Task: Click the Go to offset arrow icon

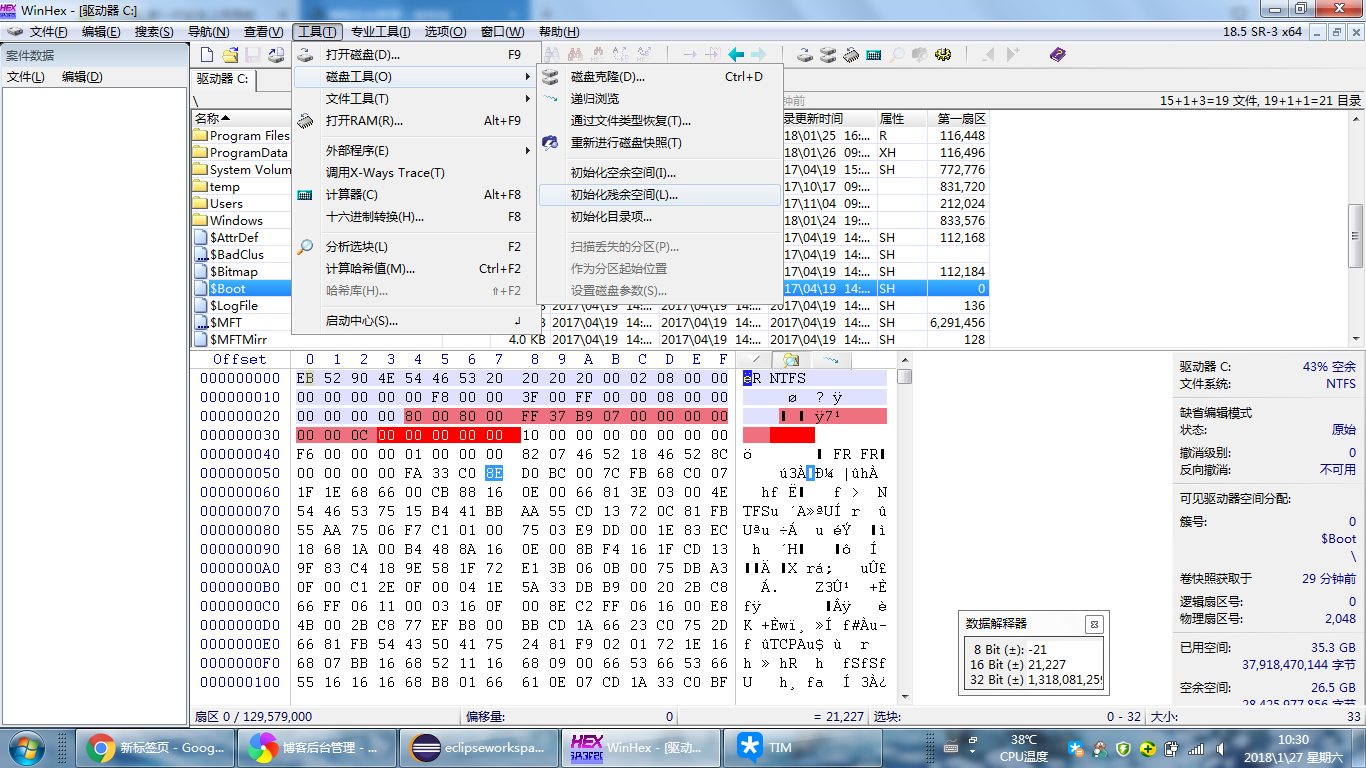Action: point(690,54)
